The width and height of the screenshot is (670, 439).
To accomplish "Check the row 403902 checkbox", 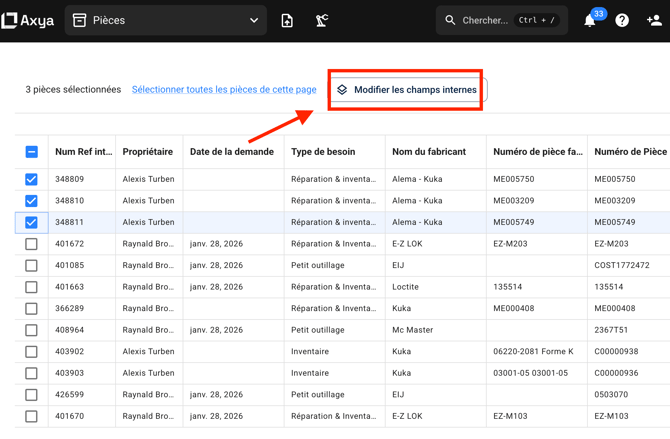I will [x=31, y=352].
